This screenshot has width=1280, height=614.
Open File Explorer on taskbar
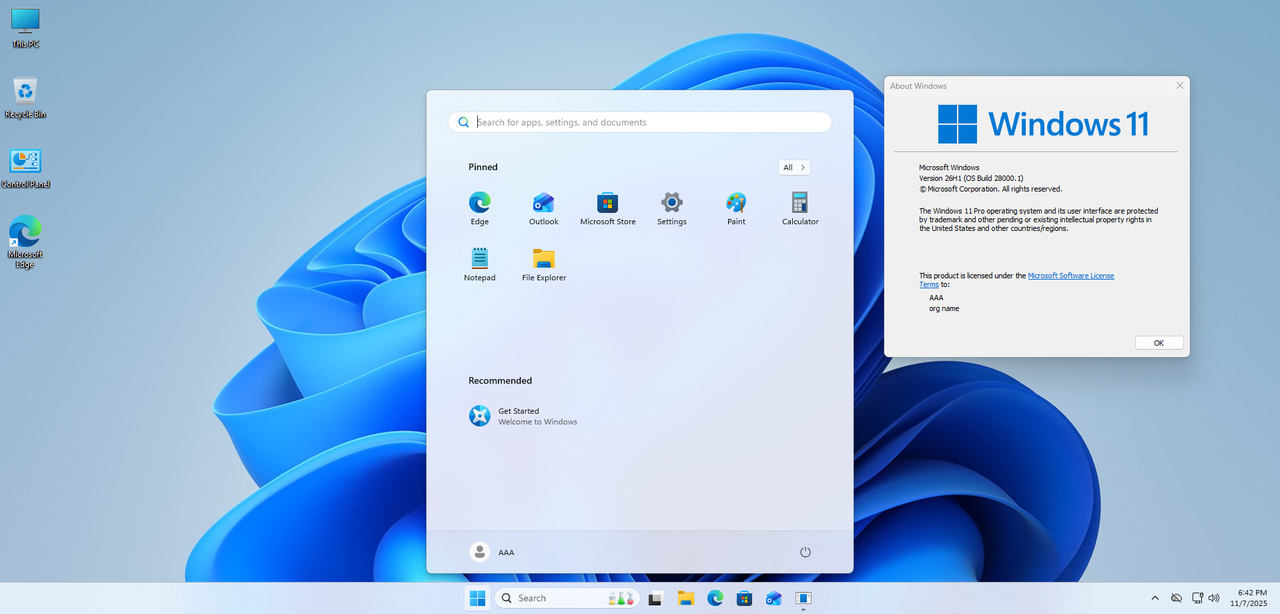685,598
